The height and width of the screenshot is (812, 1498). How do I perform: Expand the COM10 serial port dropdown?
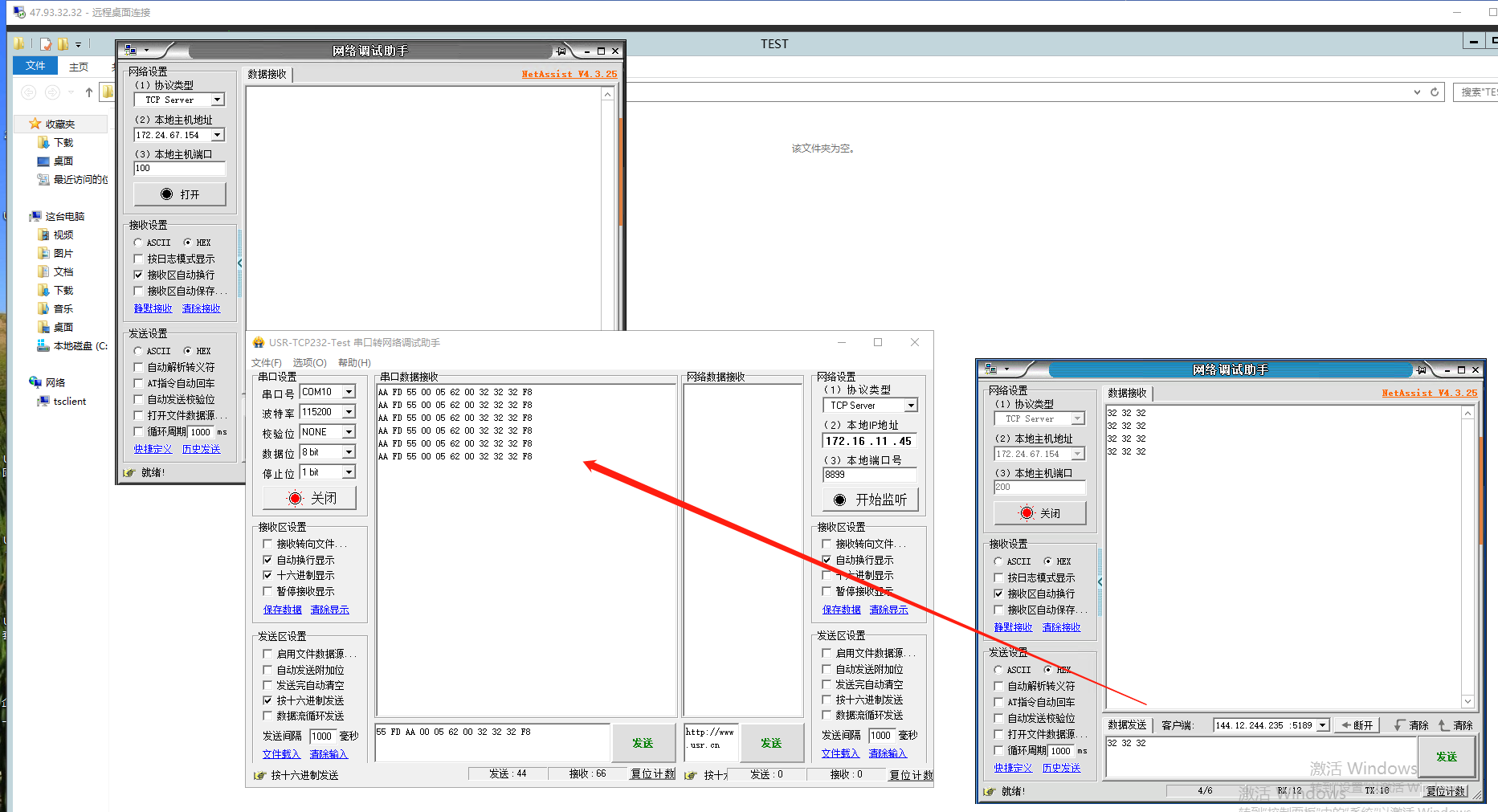(x=349, y=392)
